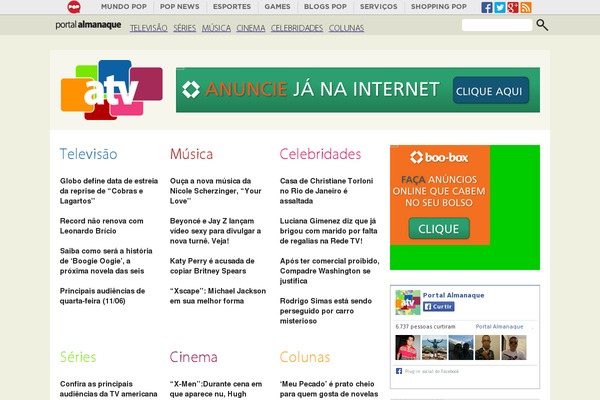Open the Celebridades section heading
600x400 pixels.
pos(320,154)
